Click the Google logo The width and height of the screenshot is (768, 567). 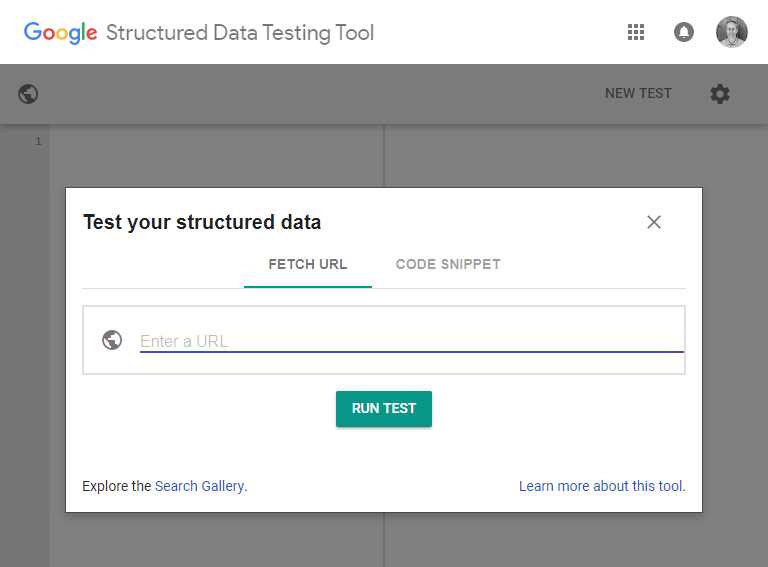61,33
